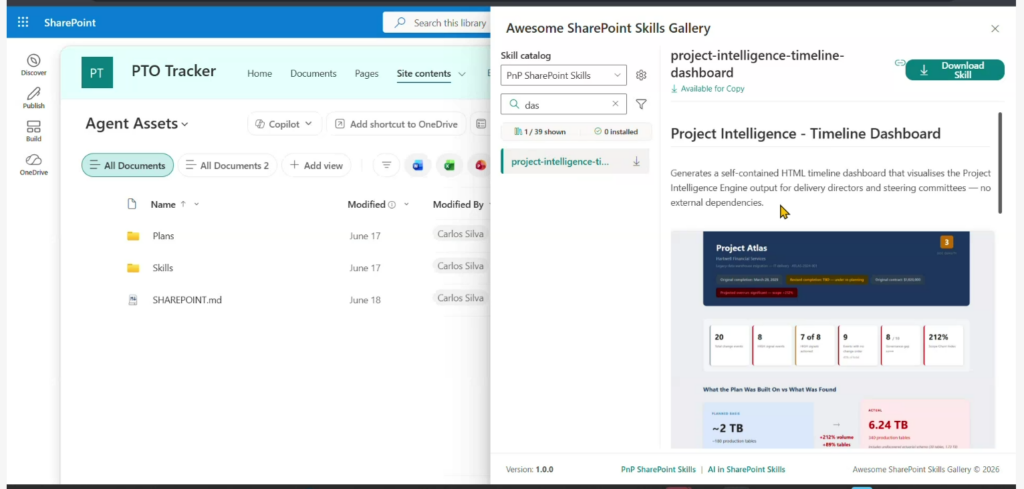
Task: Open Discover in the left rail
Action: click(33, 65)
